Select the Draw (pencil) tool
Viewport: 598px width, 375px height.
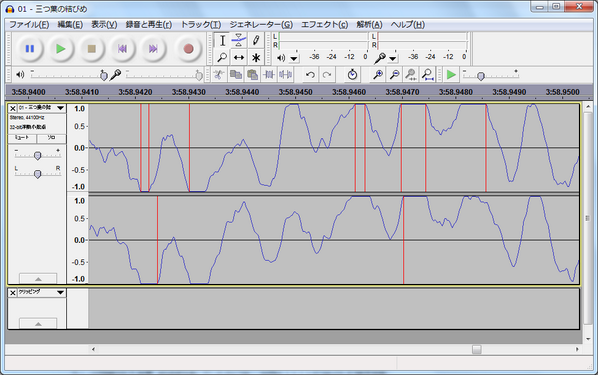coord(256,40)
